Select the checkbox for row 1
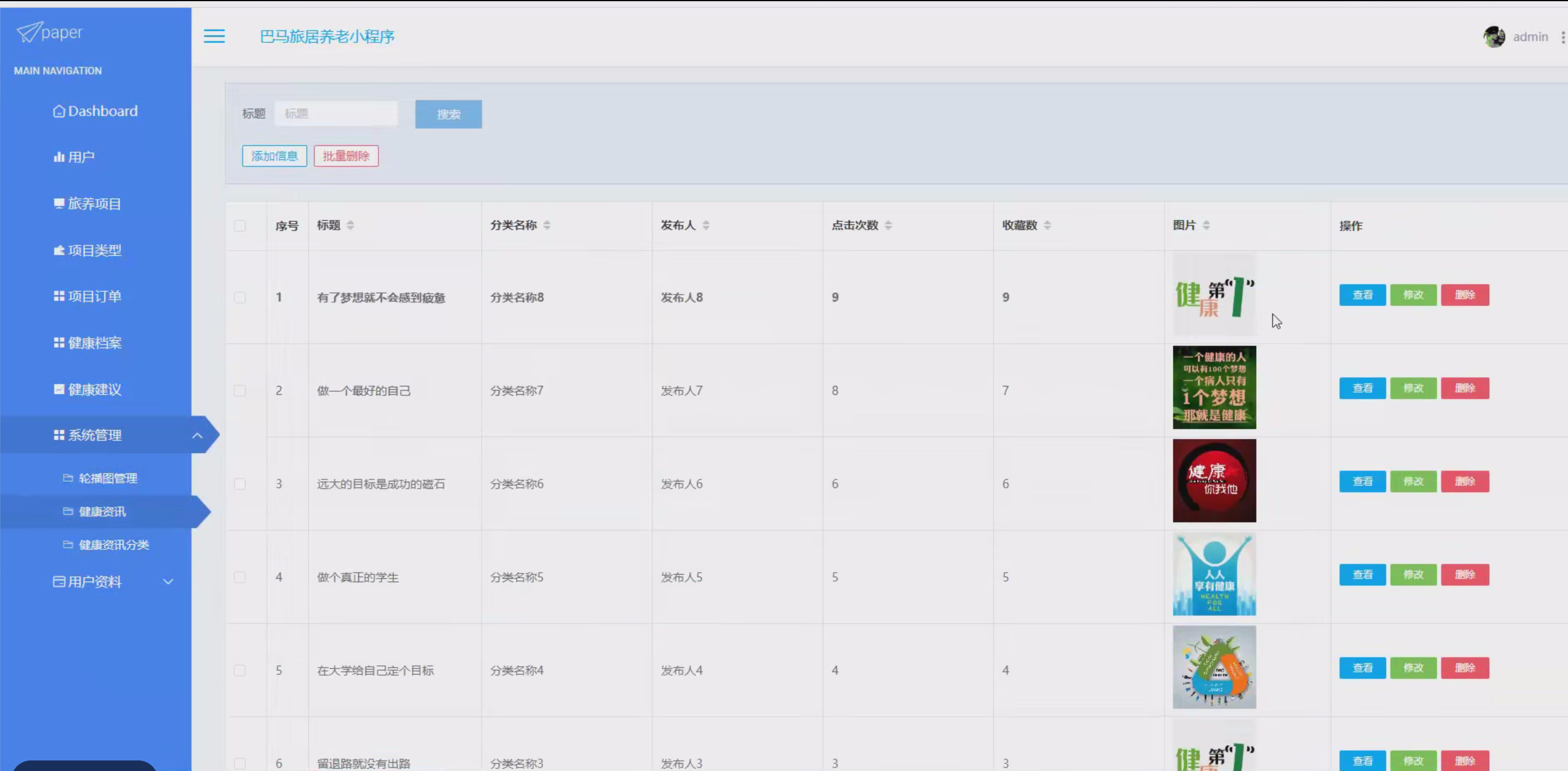The height and width of the screenshot is (771, 1568). coord(240,298)
